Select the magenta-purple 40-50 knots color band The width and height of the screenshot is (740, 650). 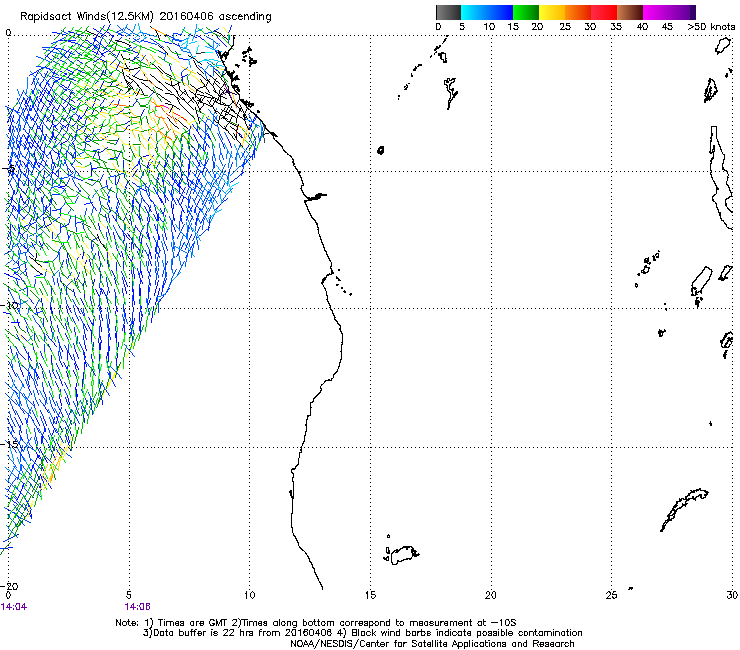669,12
